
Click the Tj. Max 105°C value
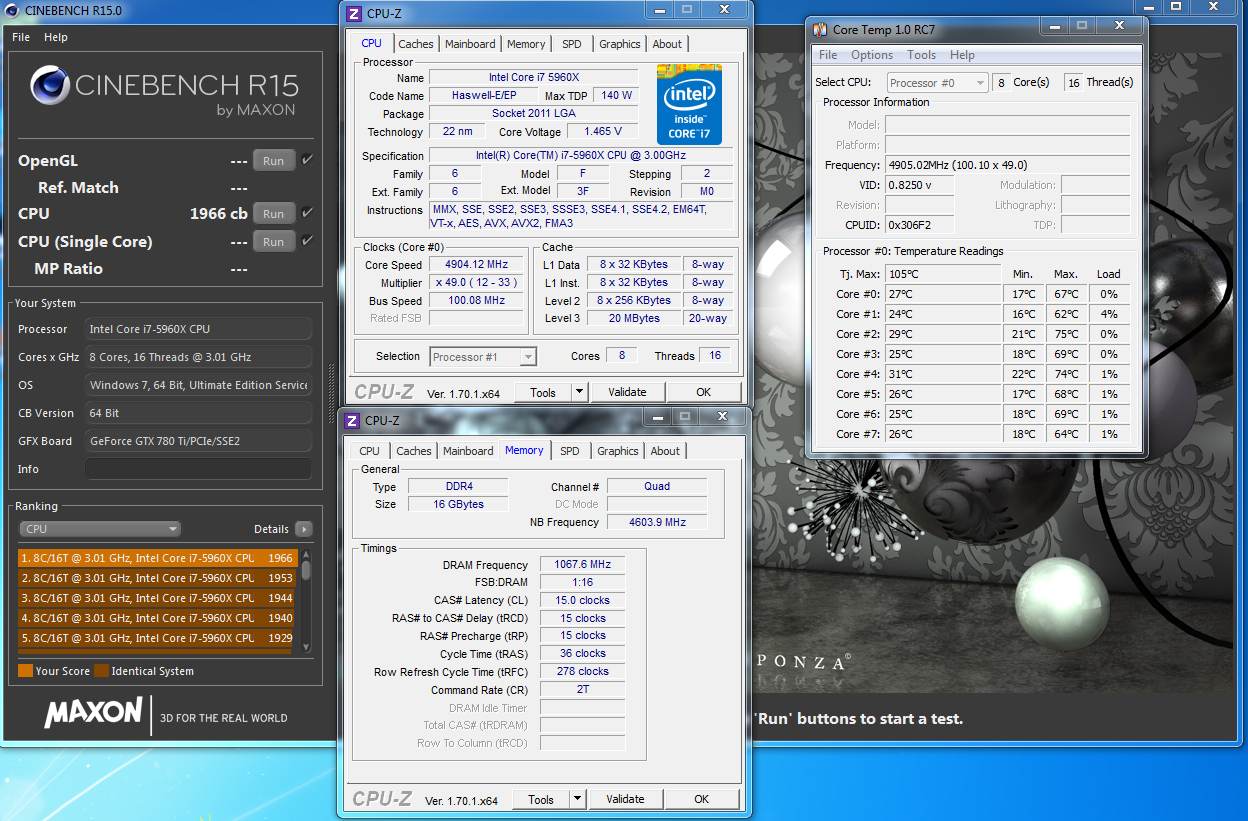943,274
